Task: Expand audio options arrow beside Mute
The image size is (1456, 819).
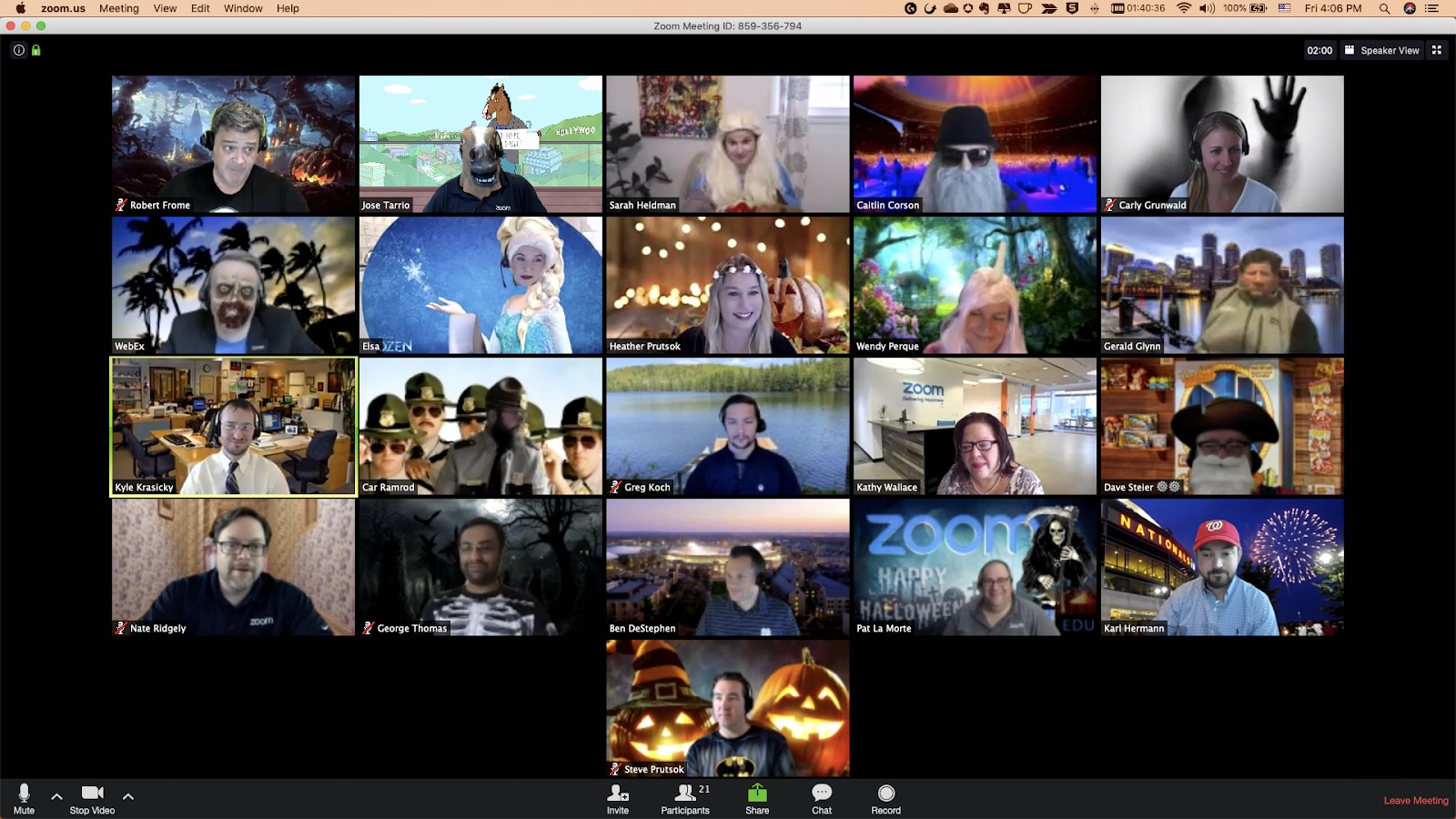Action: pos(56,796)
